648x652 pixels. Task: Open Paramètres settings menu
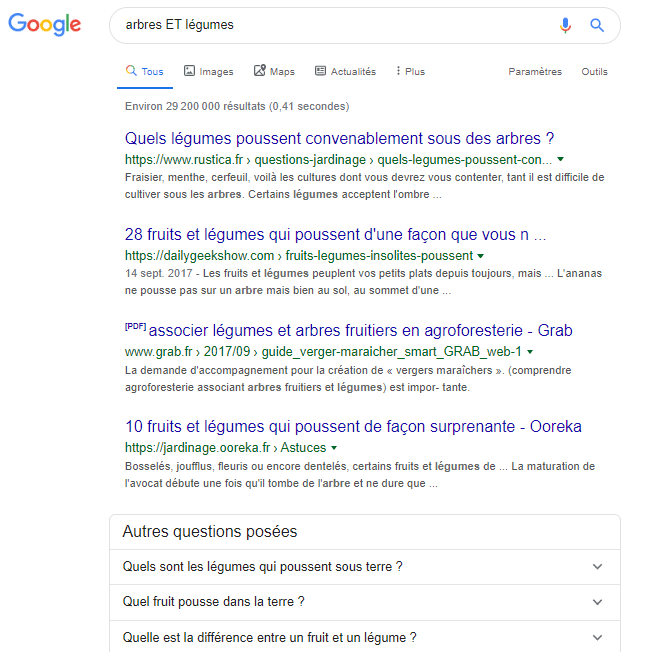[x=535, y=72]
